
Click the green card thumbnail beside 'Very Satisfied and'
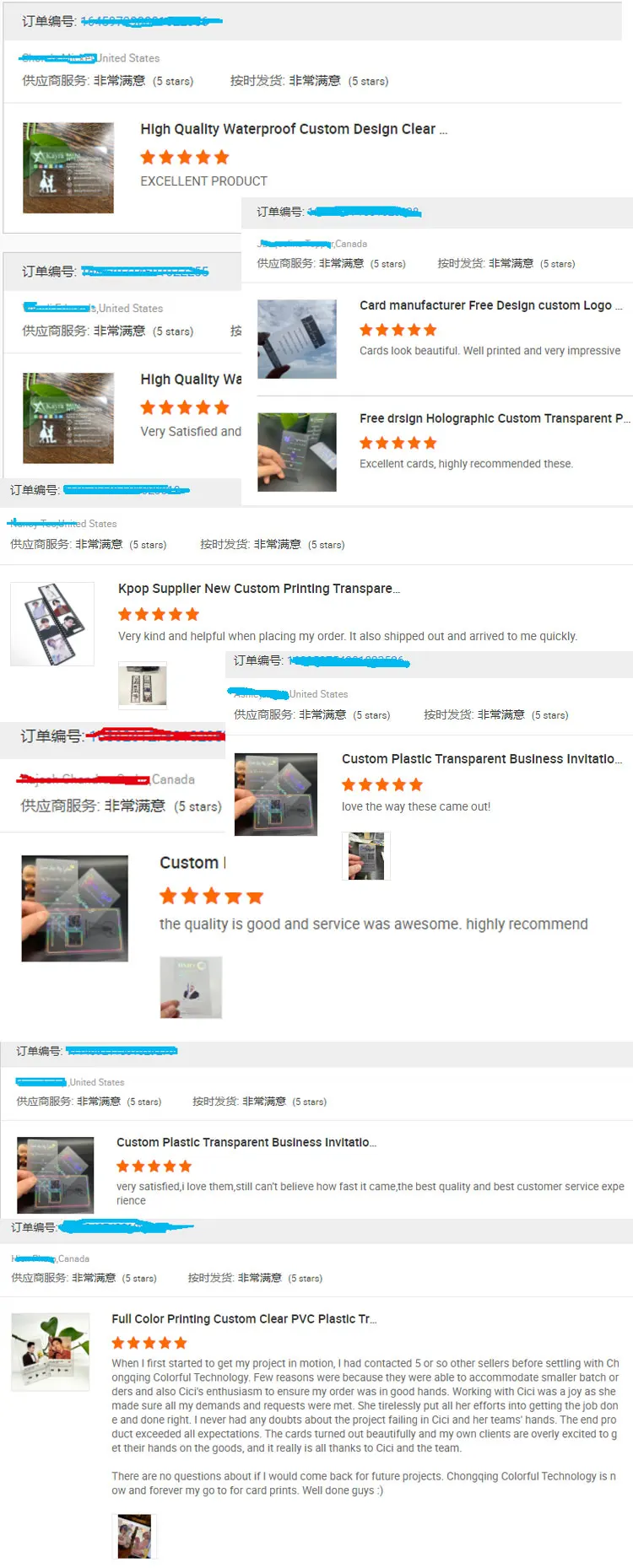[x=68, y=418]
